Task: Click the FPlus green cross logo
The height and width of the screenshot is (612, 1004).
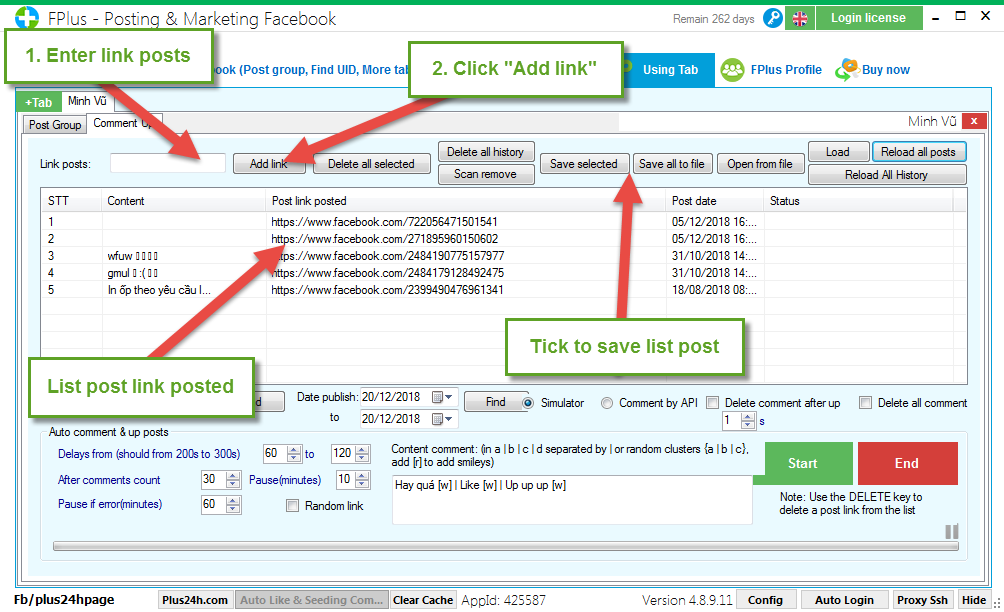Action: pos(26,18)
